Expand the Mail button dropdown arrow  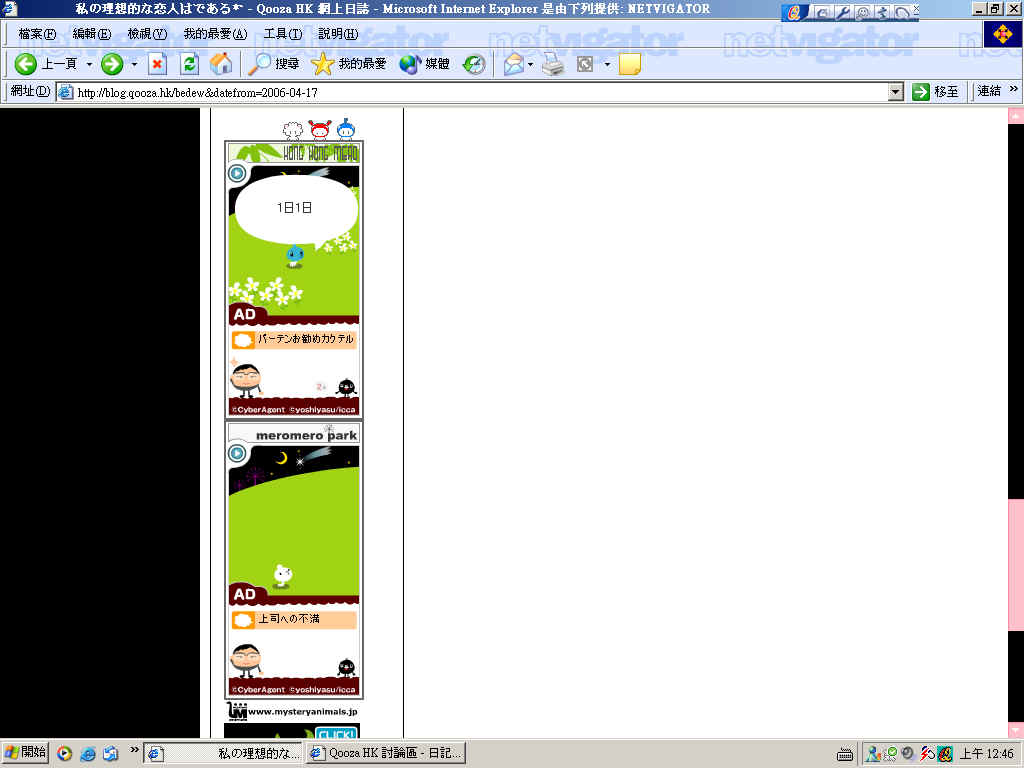(530, 64)
